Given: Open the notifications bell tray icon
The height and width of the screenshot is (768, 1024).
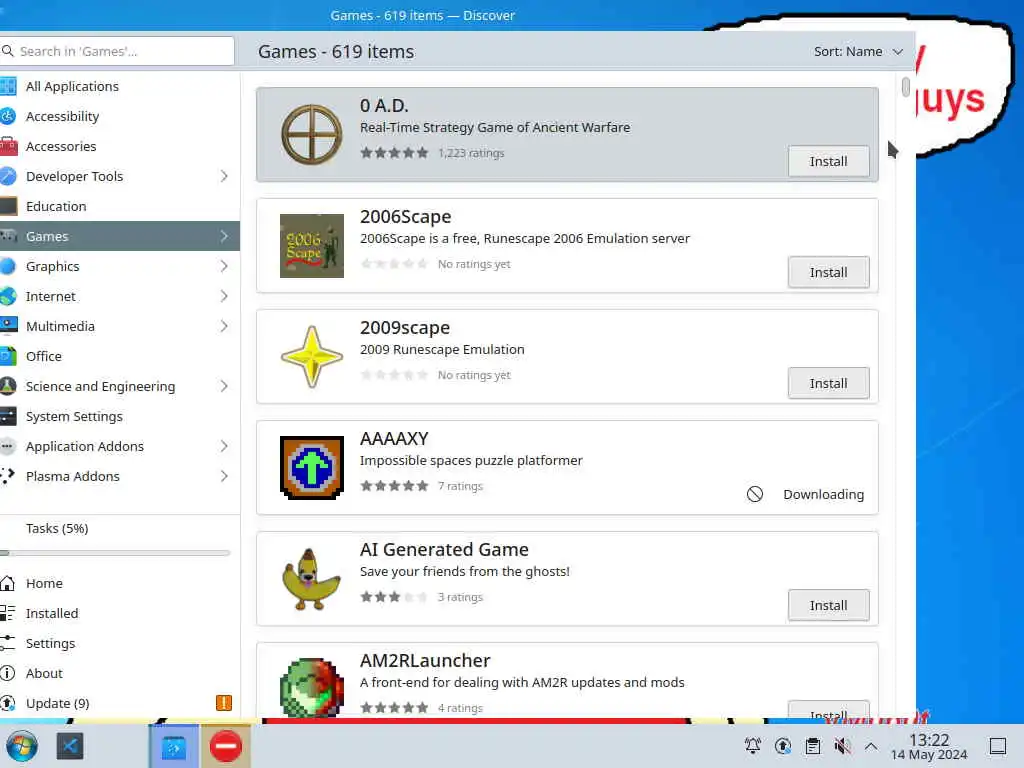Looking at the screenshot, I should [752, 746].
